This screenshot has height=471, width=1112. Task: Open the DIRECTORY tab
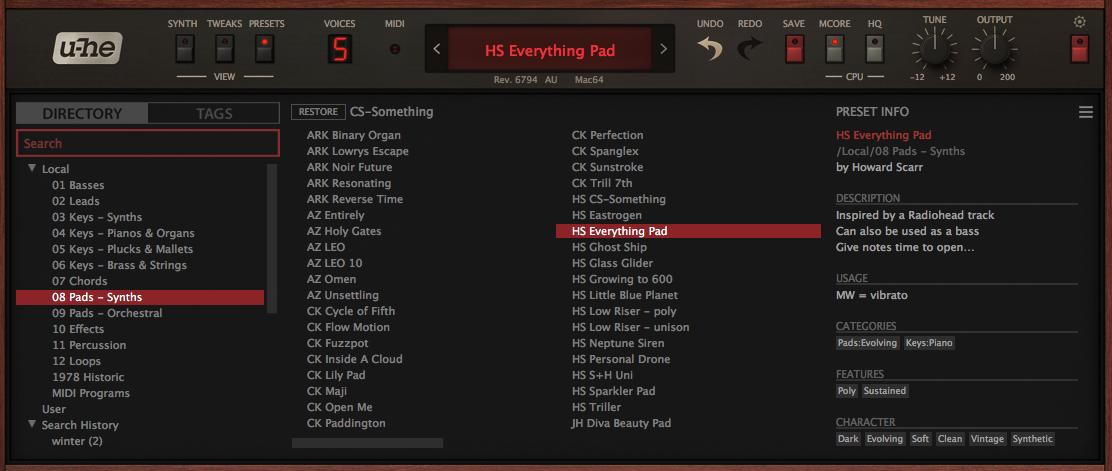point(82,113)
